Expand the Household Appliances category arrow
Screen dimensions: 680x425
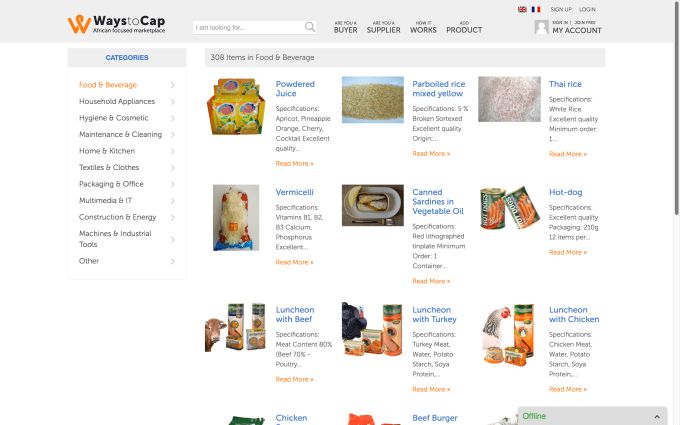tap(173, 101)
